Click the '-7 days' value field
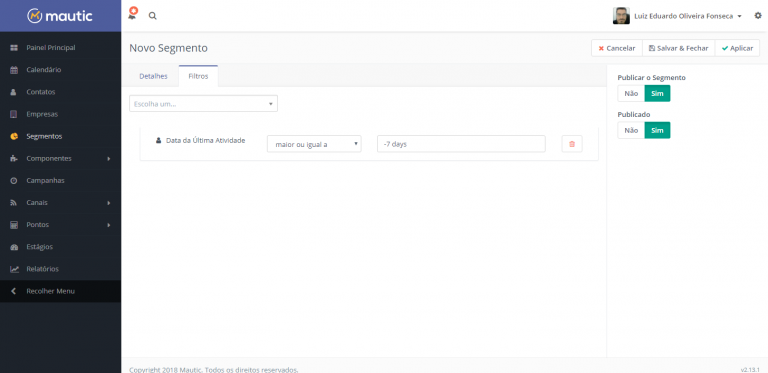Screen dimensions: 768x373 [461, 144]
